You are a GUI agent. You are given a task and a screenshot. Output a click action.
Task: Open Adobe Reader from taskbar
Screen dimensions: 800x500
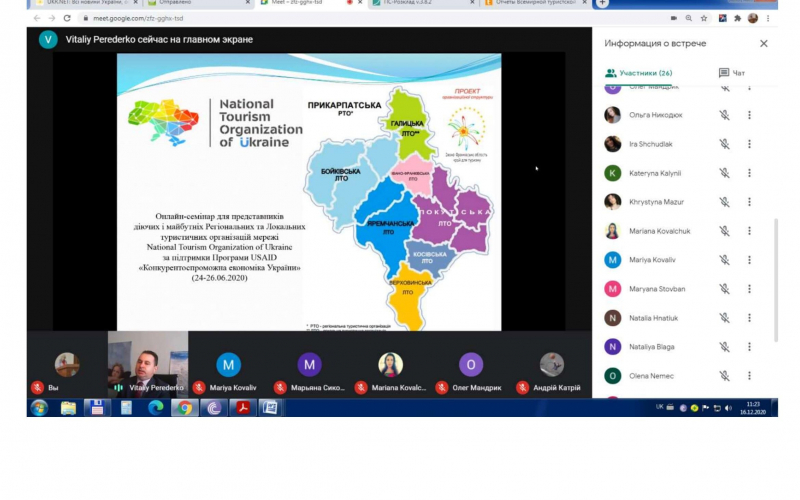coord(243,408)
